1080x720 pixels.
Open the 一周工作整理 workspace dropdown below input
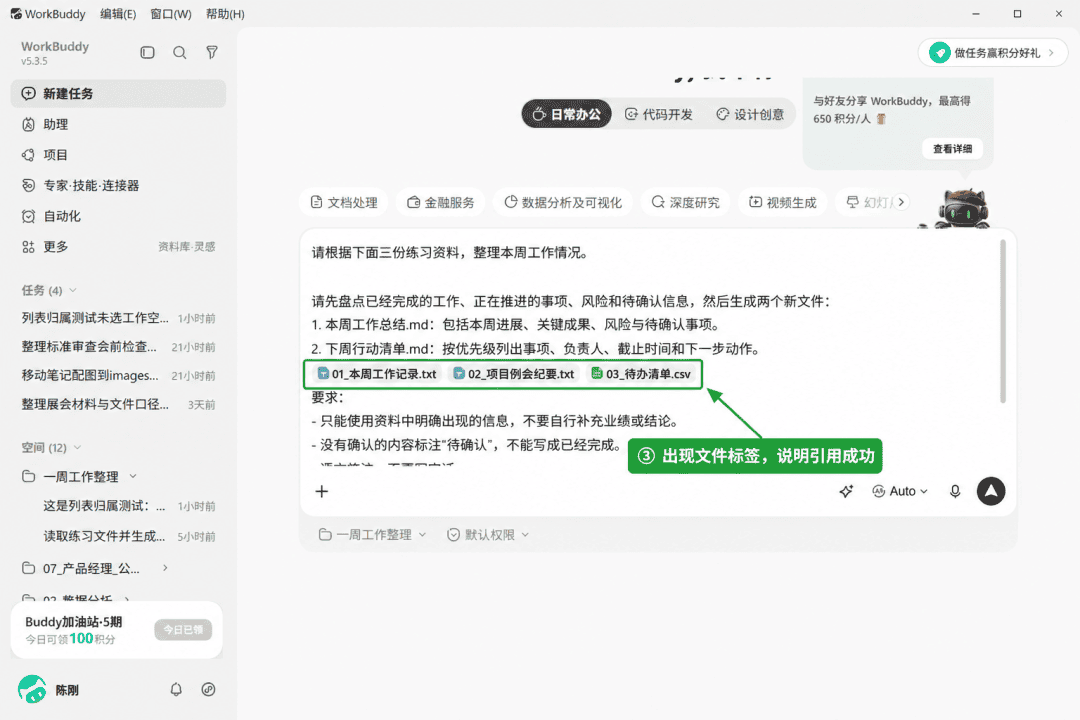coord(372,535)
